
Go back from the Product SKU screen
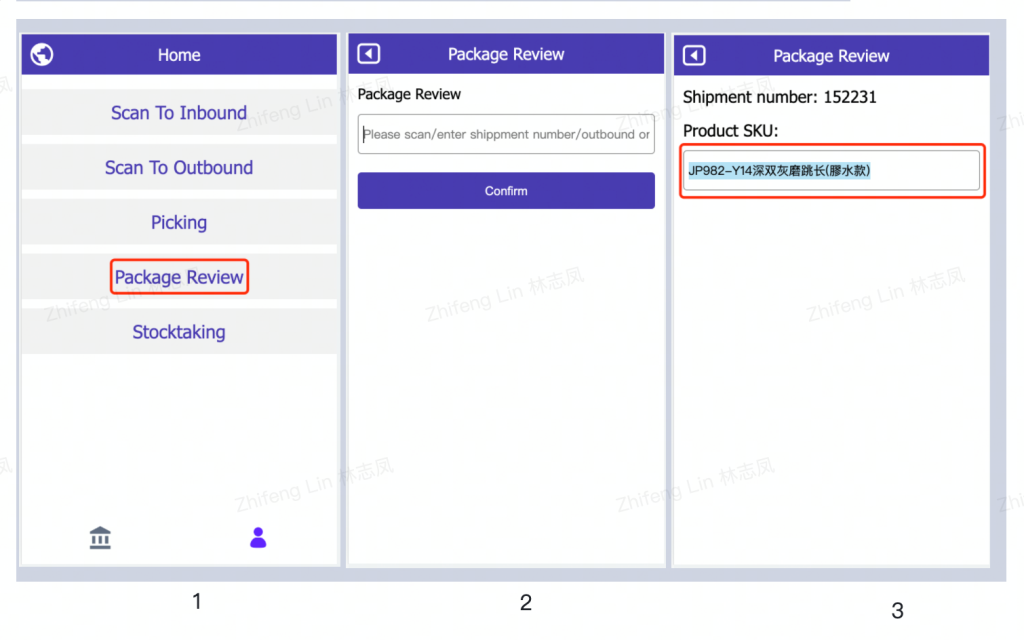(x=694, y=56)
